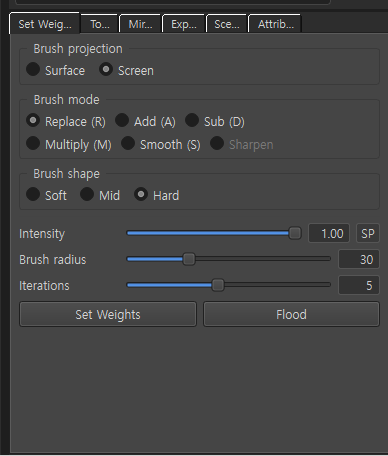Viewport: 388px width, 456px height.
Task: Select Surface brush projection
Action: pyautogui.click(x=56, y=70)
